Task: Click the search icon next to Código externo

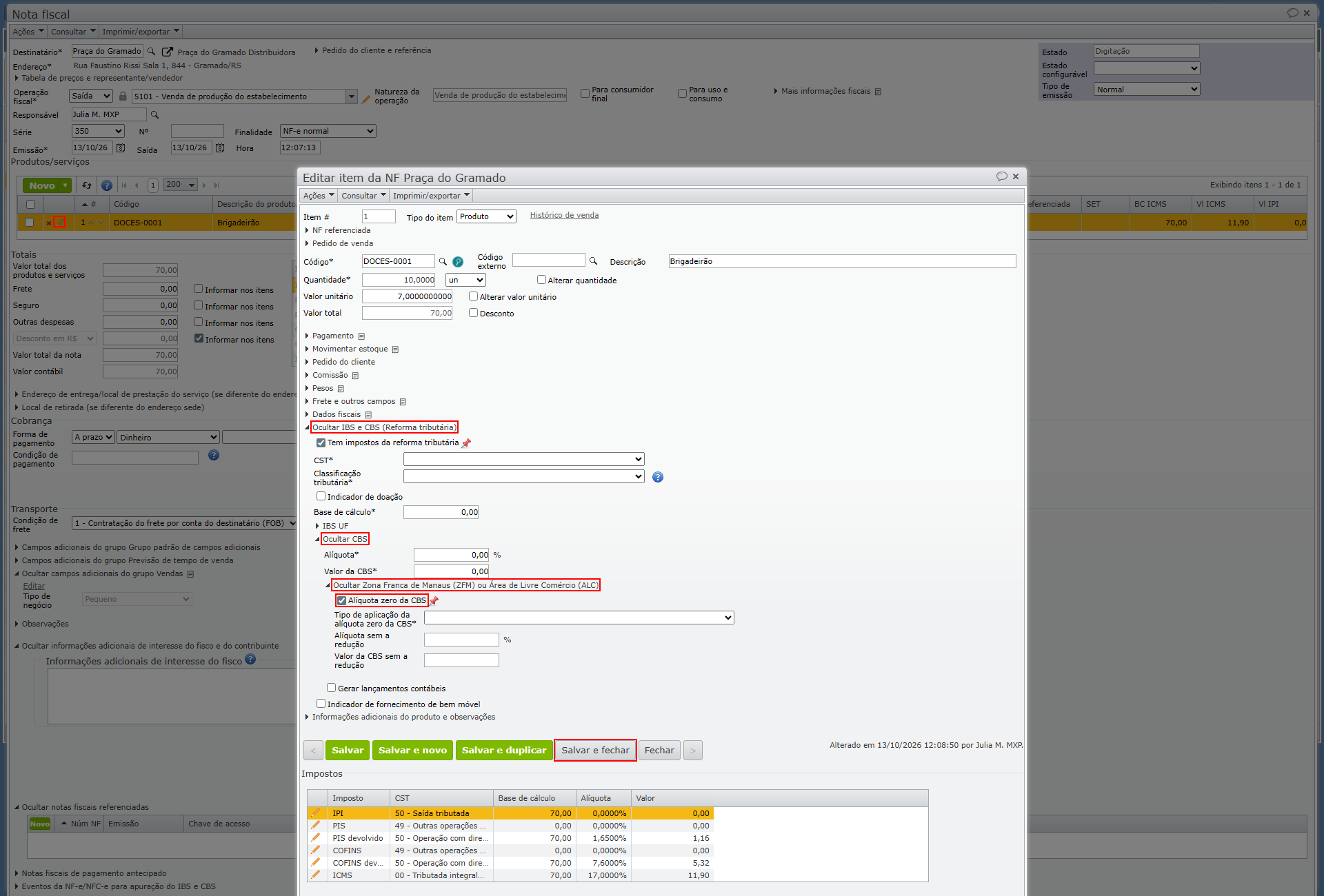Action: pos(593,261)
